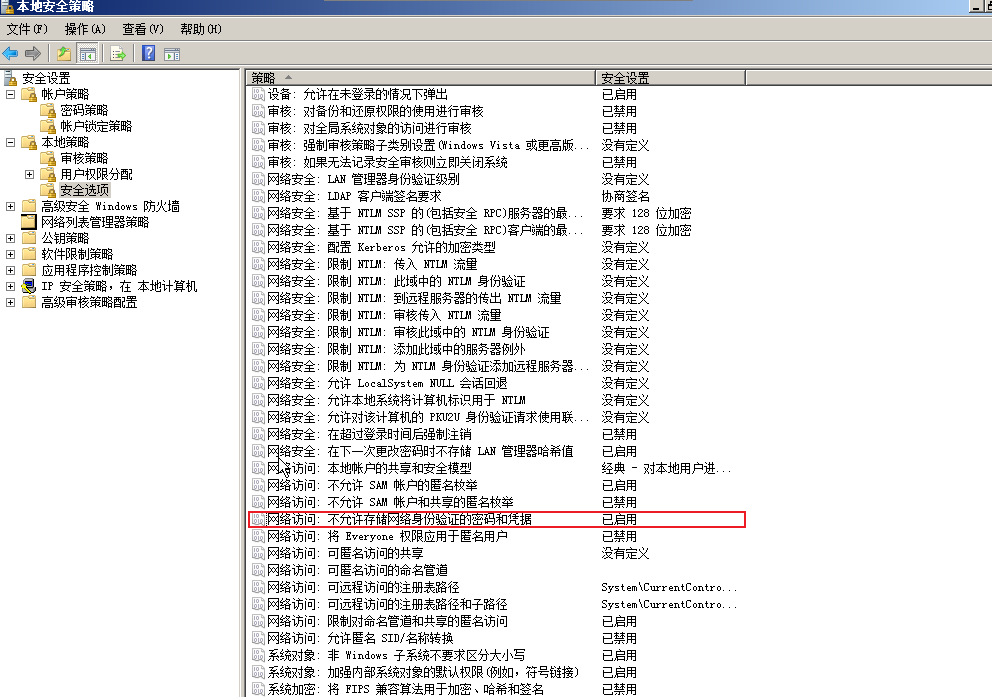Click the 网络列表管理器策略 icon

pyautogui.click(x=29, y=222)
